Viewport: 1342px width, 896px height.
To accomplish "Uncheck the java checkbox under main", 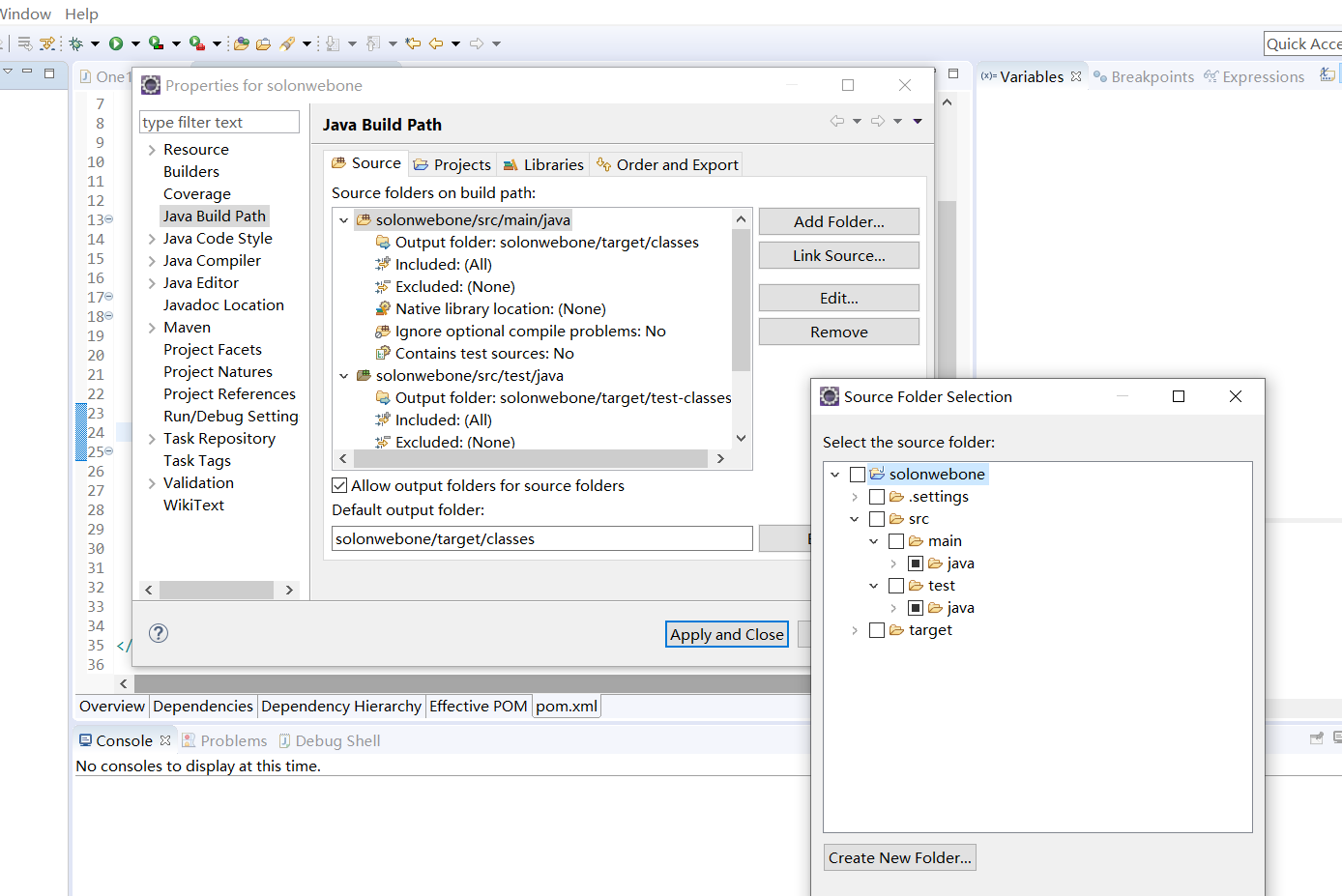I will [x=916, y=563].
